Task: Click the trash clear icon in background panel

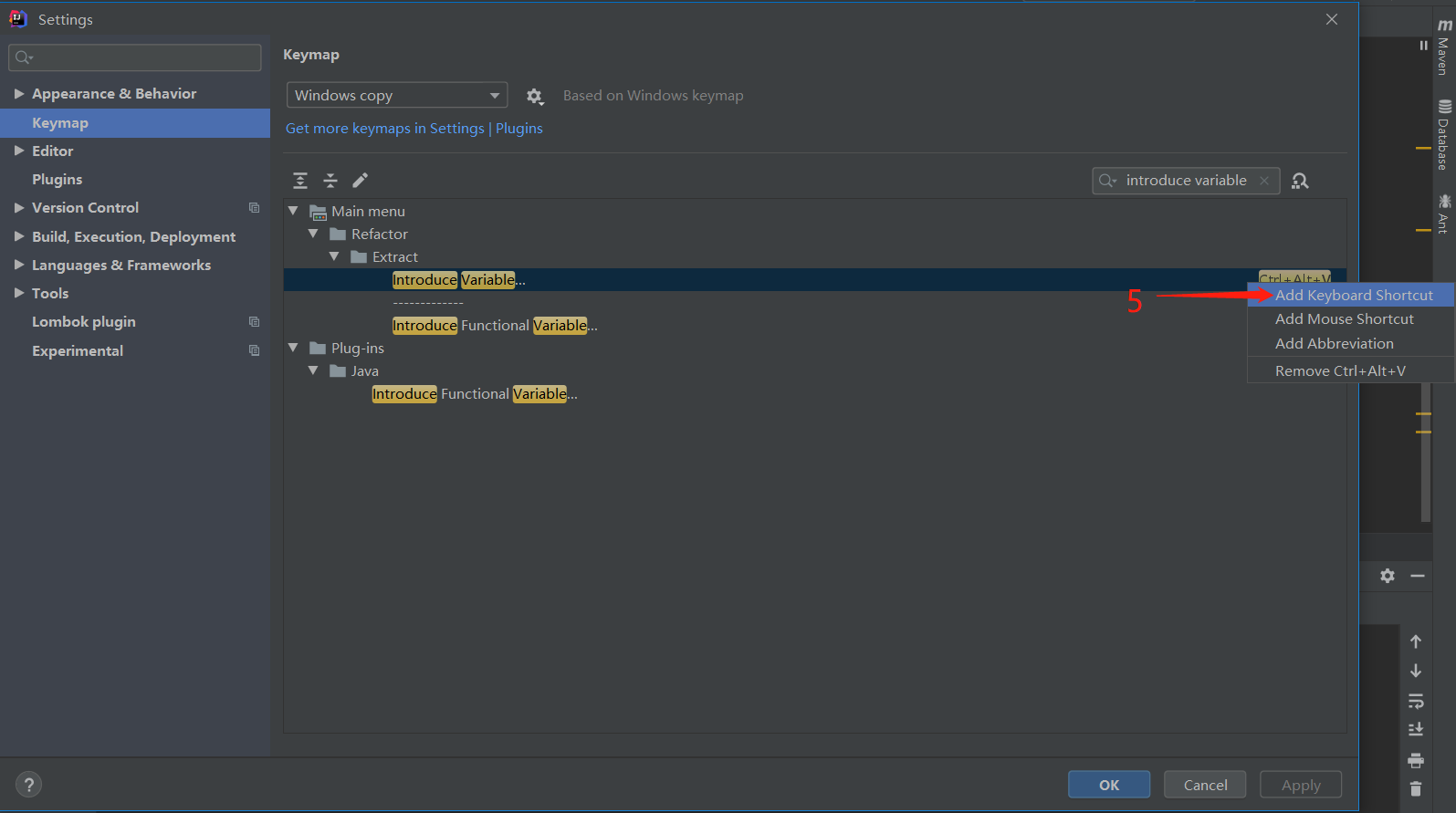Action: coord(1416,788)
